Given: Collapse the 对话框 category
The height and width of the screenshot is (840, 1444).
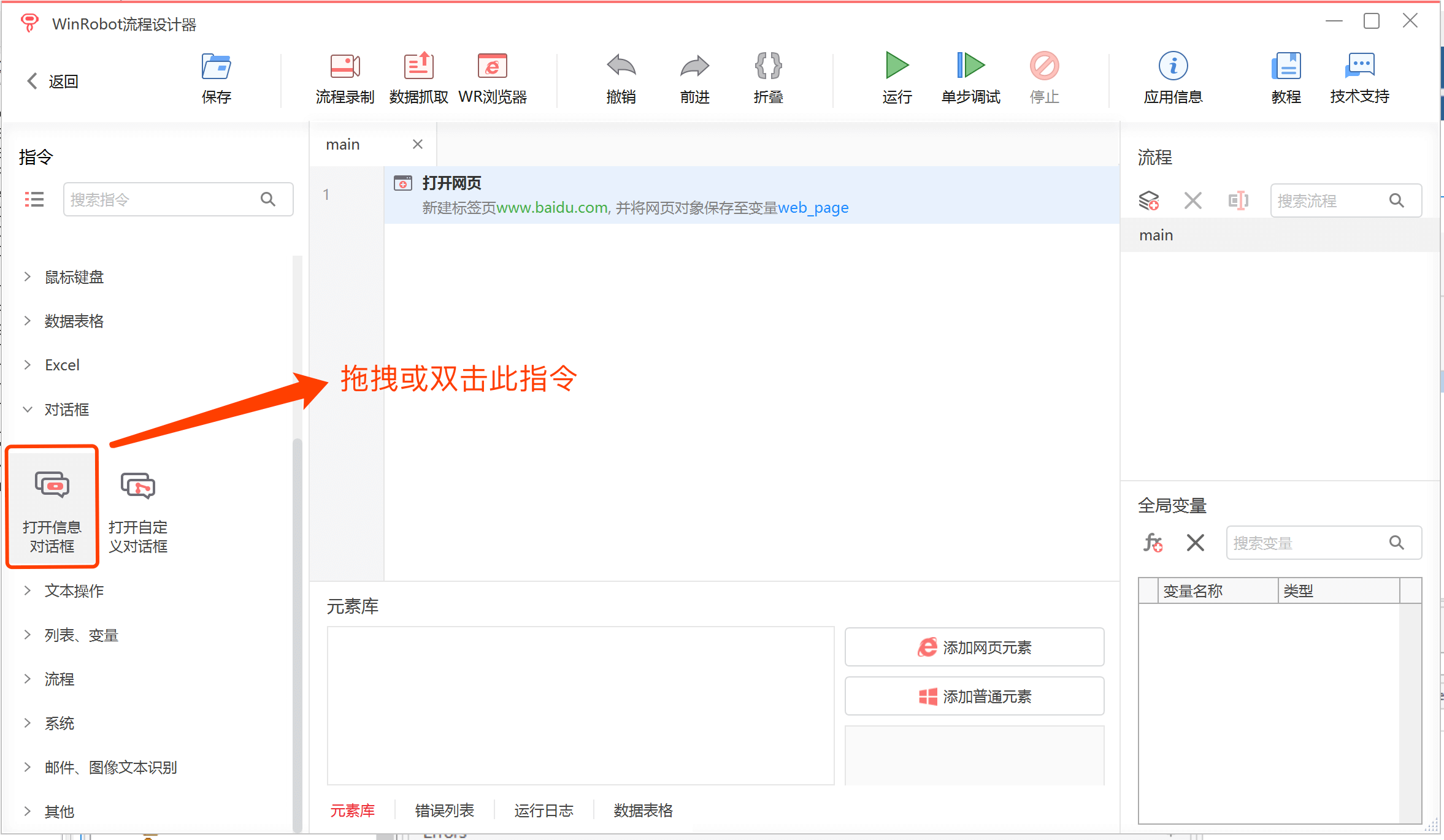Looking at the screenshot, I should pyautogui.click(x=66, y=410).
